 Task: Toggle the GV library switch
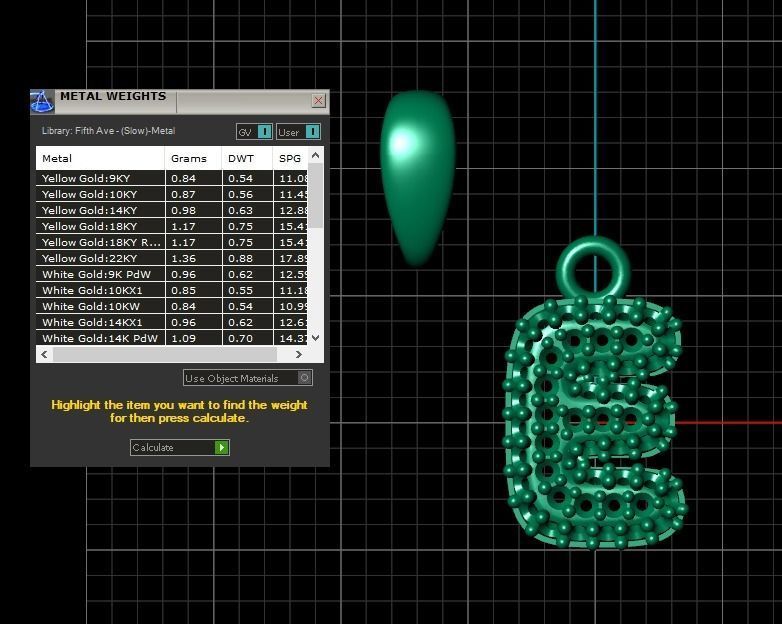[254, 132]
